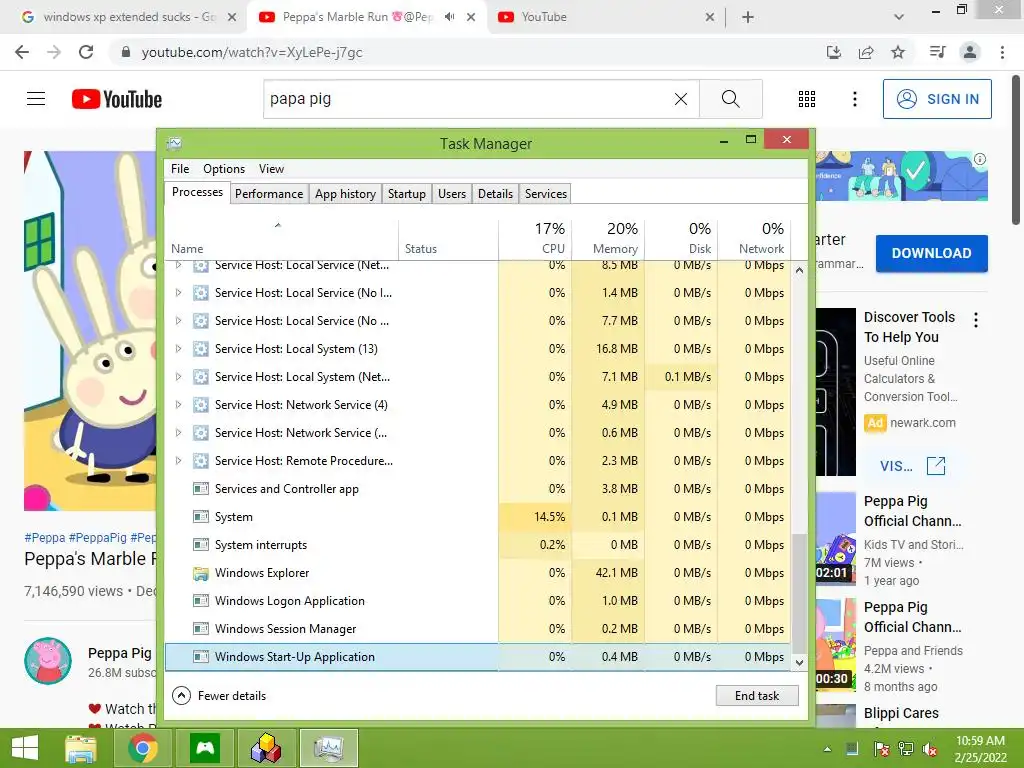Screen dimensions: 1024x768
Task: Open File Explorer from the taskbar
Action: (81, 748)
